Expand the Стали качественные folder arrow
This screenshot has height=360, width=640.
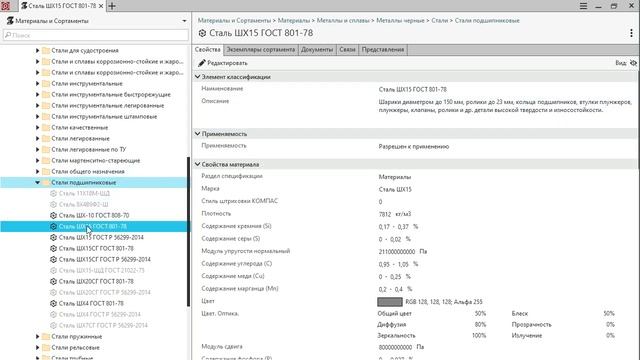tap(37, 127)
